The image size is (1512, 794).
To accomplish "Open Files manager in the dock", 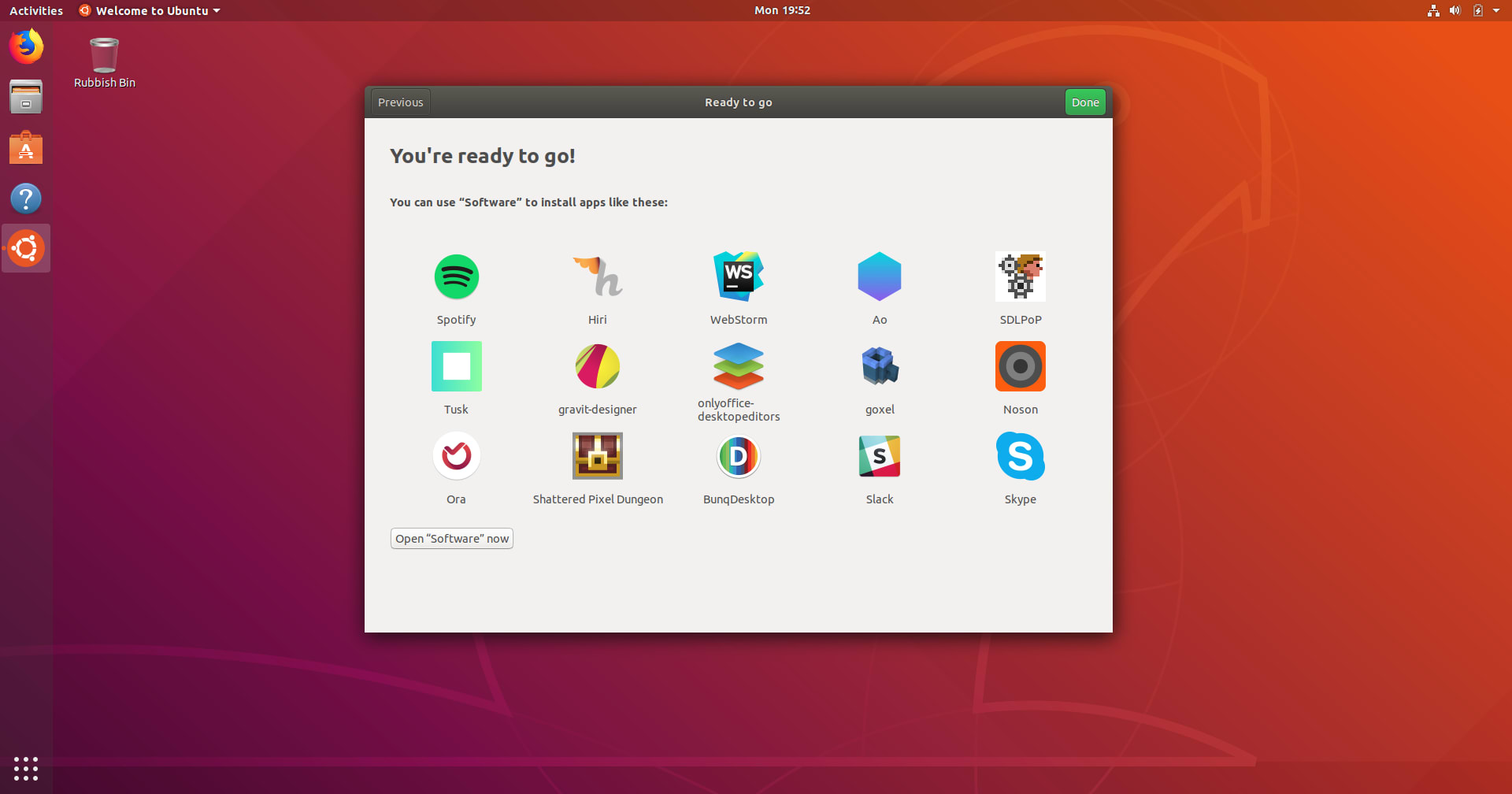I will click(26, 97).
